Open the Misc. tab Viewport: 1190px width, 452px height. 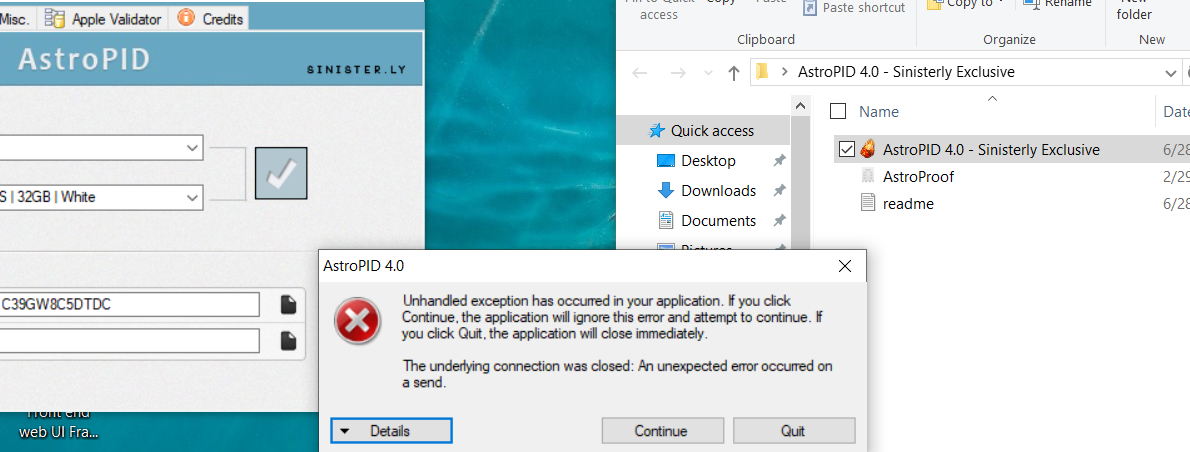click(17, 19)
